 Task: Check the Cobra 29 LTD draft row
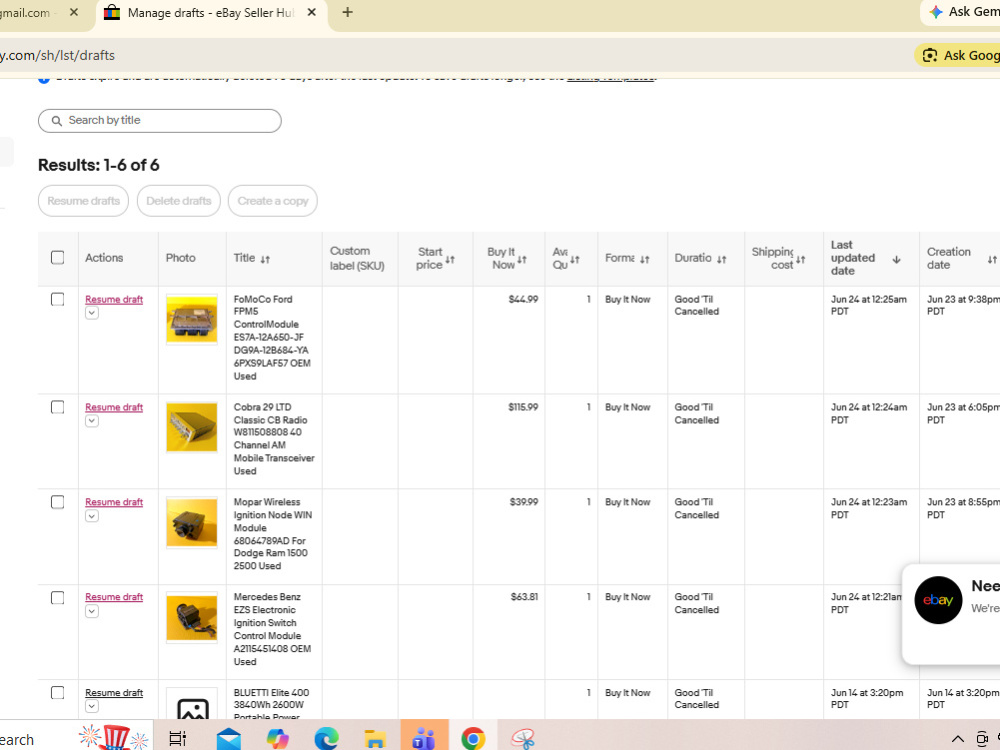pyautogui.click(x=57, y=407)
